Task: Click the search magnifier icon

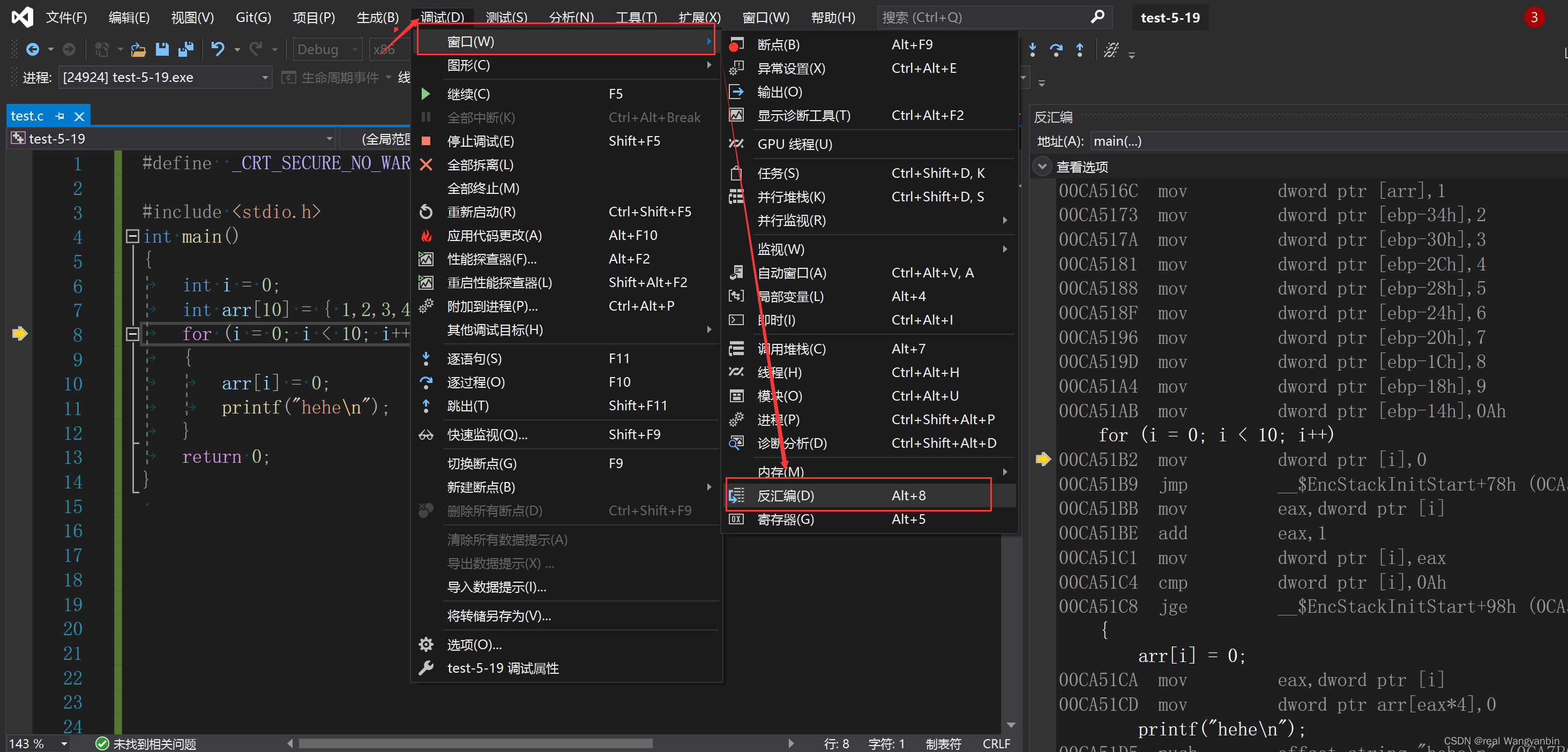Action: (1097, 17)
